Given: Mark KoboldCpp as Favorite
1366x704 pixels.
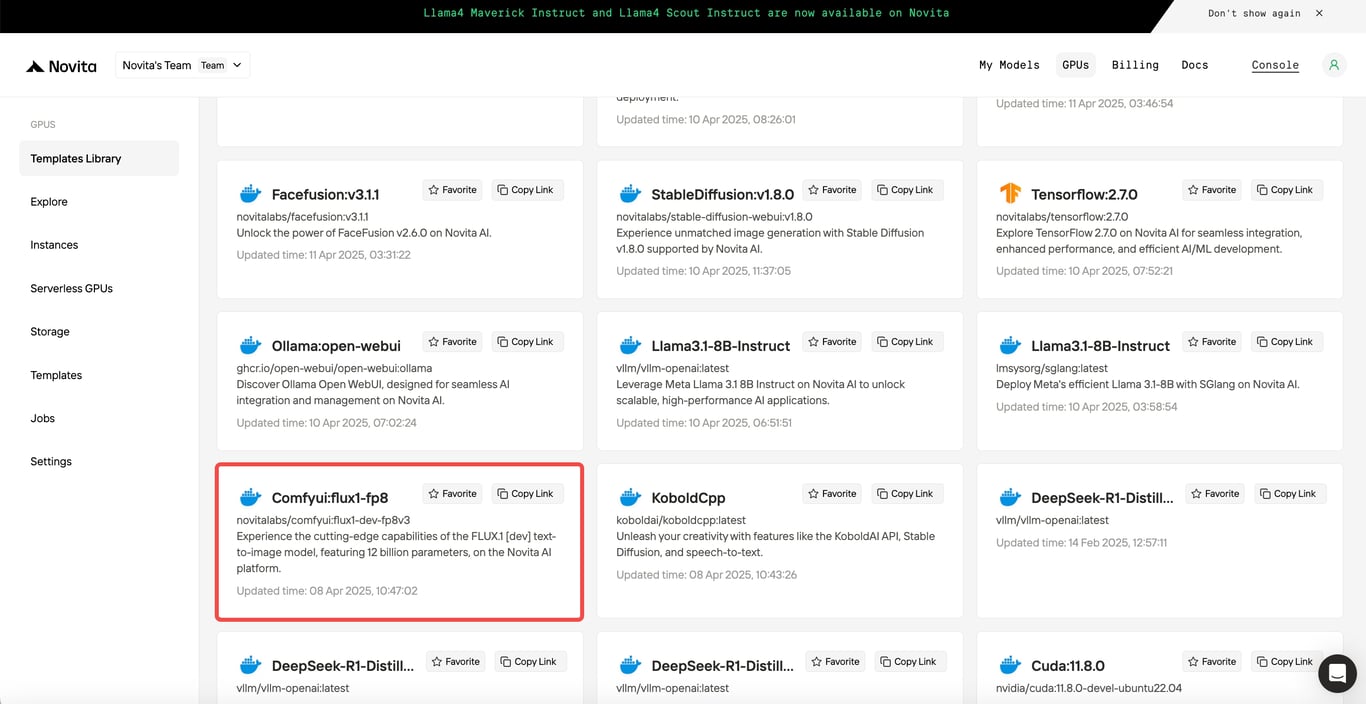Looking at the screenshot, I should pos(832,494).
